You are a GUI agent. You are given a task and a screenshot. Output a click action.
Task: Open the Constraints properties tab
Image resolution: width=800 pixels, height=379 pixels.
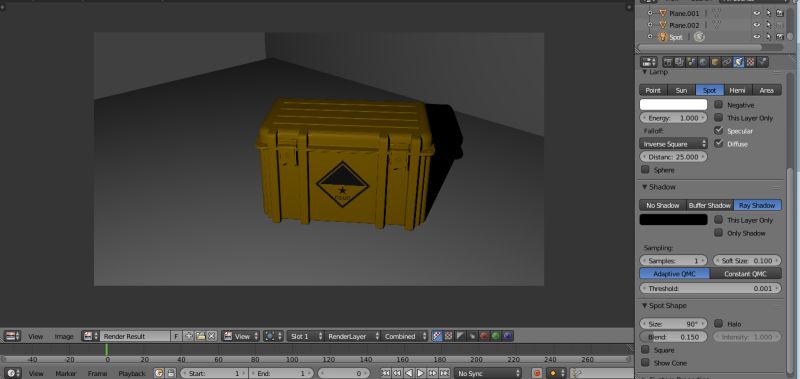tap(727, 62)
